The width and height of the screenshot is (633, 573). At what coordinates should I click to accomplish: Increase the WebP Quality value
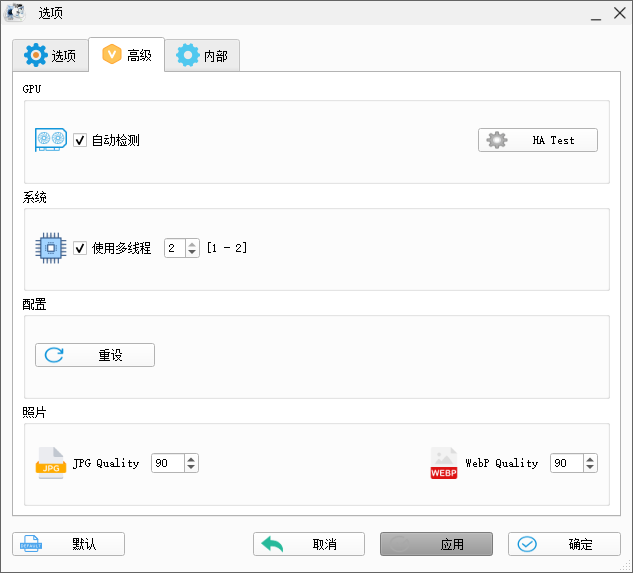click(x=590, y=459)
